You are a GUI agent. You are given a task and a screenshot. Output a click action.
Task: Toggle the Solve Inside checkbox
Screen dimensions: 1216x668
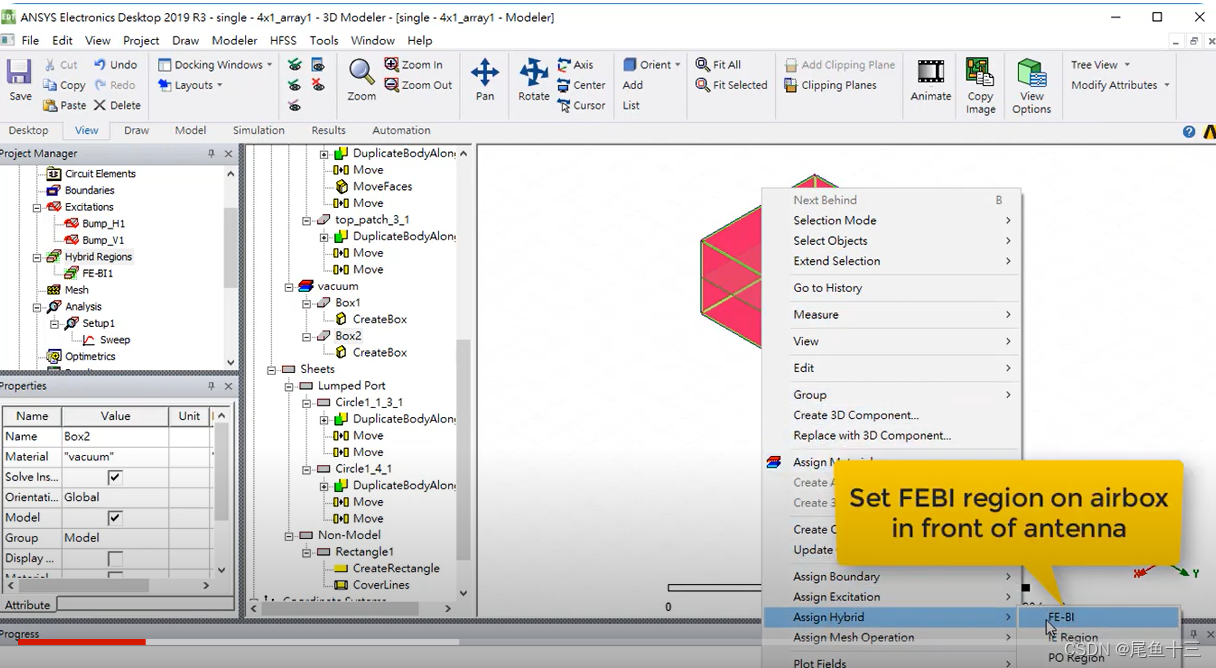[x=115, y=477]
